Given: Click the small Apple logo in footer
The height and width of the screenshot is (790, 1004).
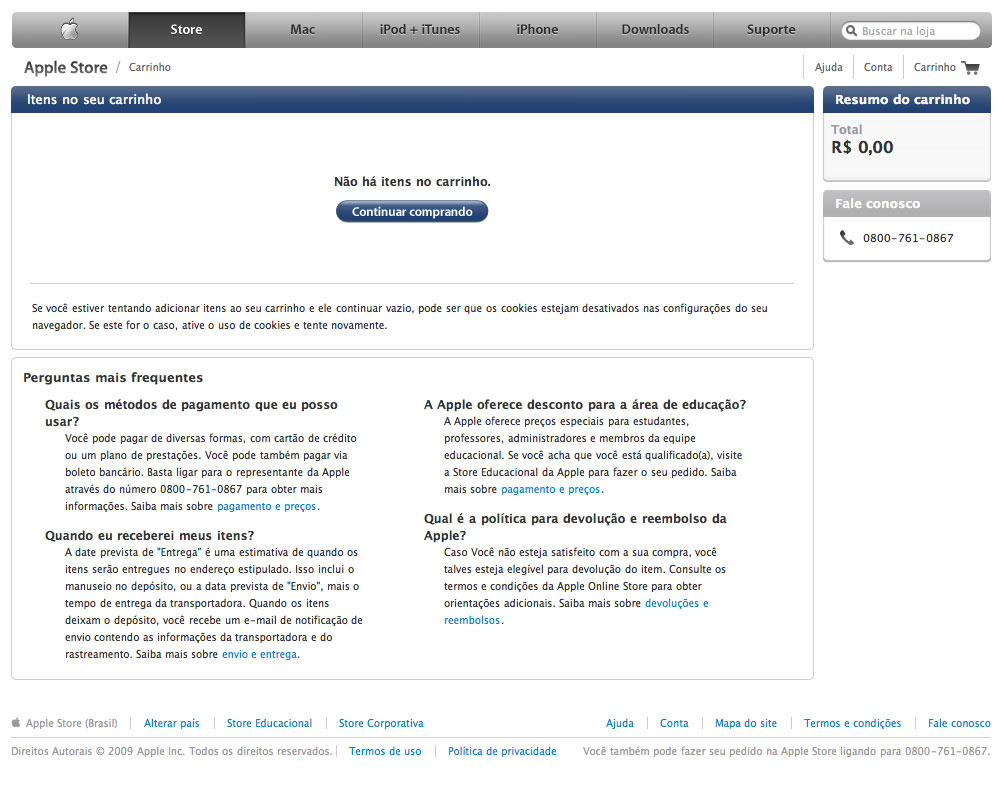Looking at the screenshot, I should tap(16, 723).
